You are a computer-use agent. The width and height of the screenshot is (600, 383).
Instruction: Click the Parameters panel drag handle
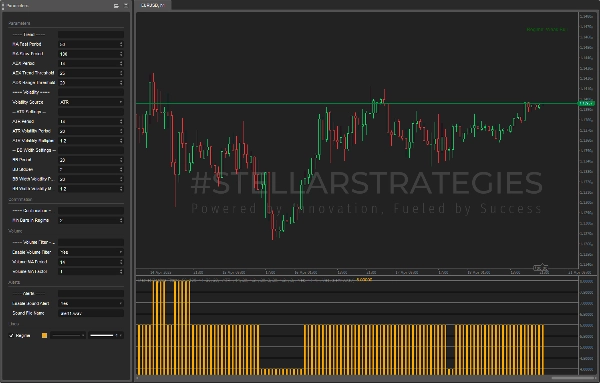coord(3,6)
